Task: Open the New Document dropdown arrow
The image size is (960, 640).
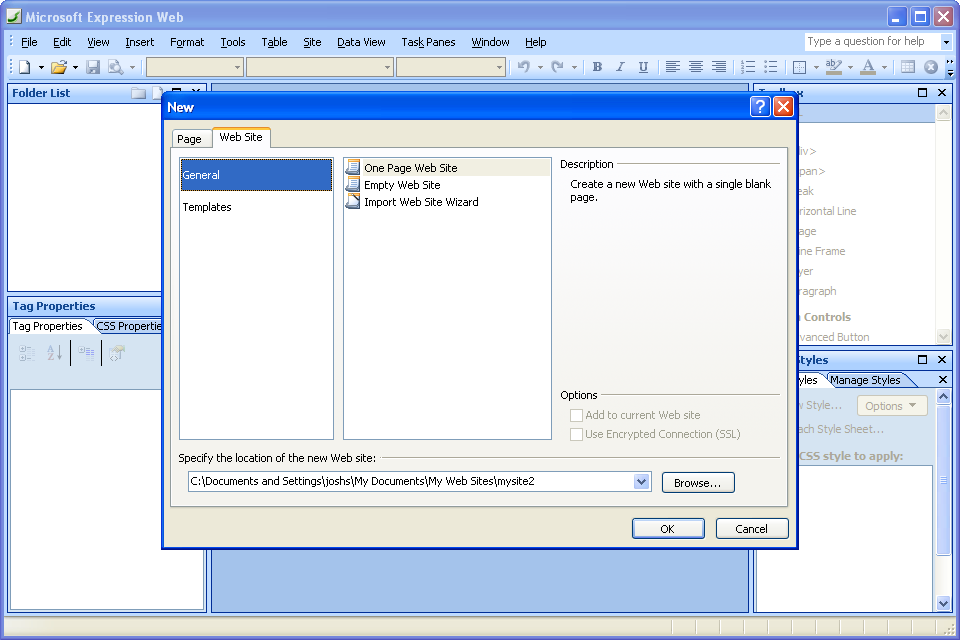Action: [x=41, y=67]
